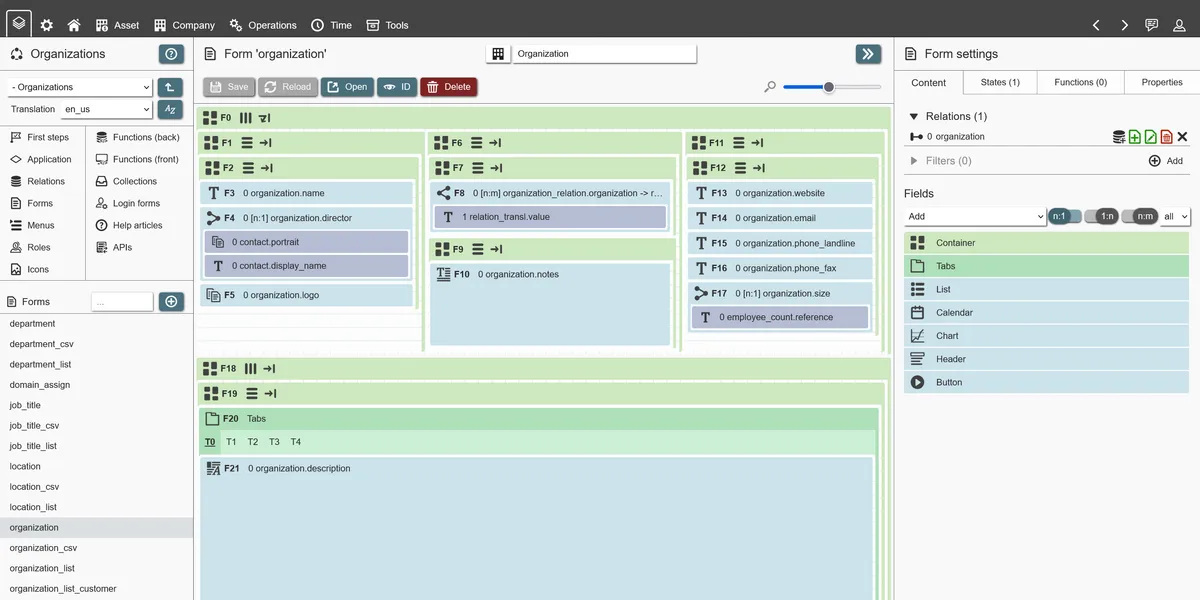Open Login forms in sidebar
Image resolution: width=1200 pixels, height=600 pixels.
pos(128,203)
